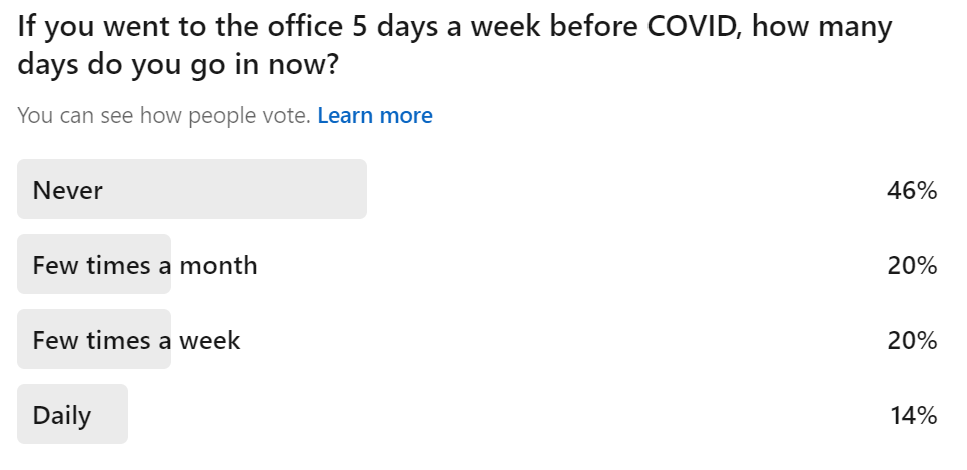The image size is (967, 470).
Task: Choose the Few times a month option
Action: point(145,265)
